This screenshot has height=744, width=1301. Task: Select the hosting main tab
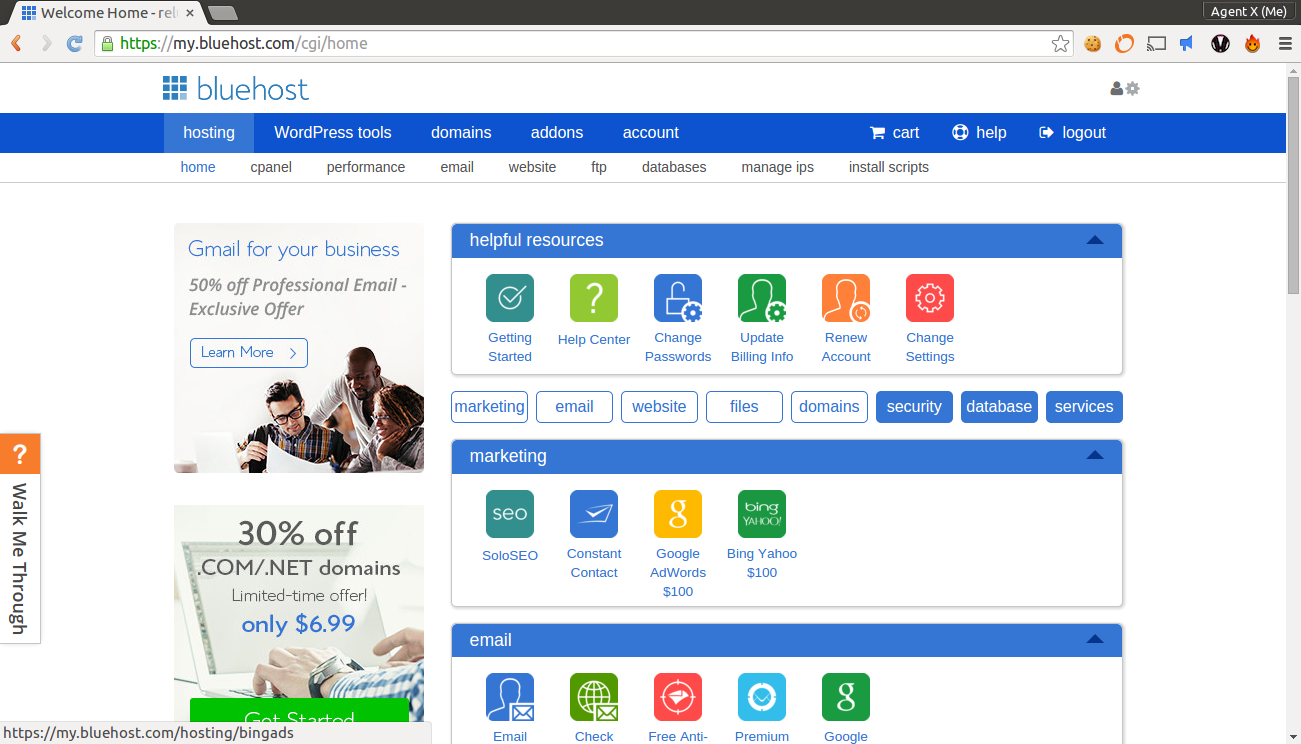click(x=209, y=133)
